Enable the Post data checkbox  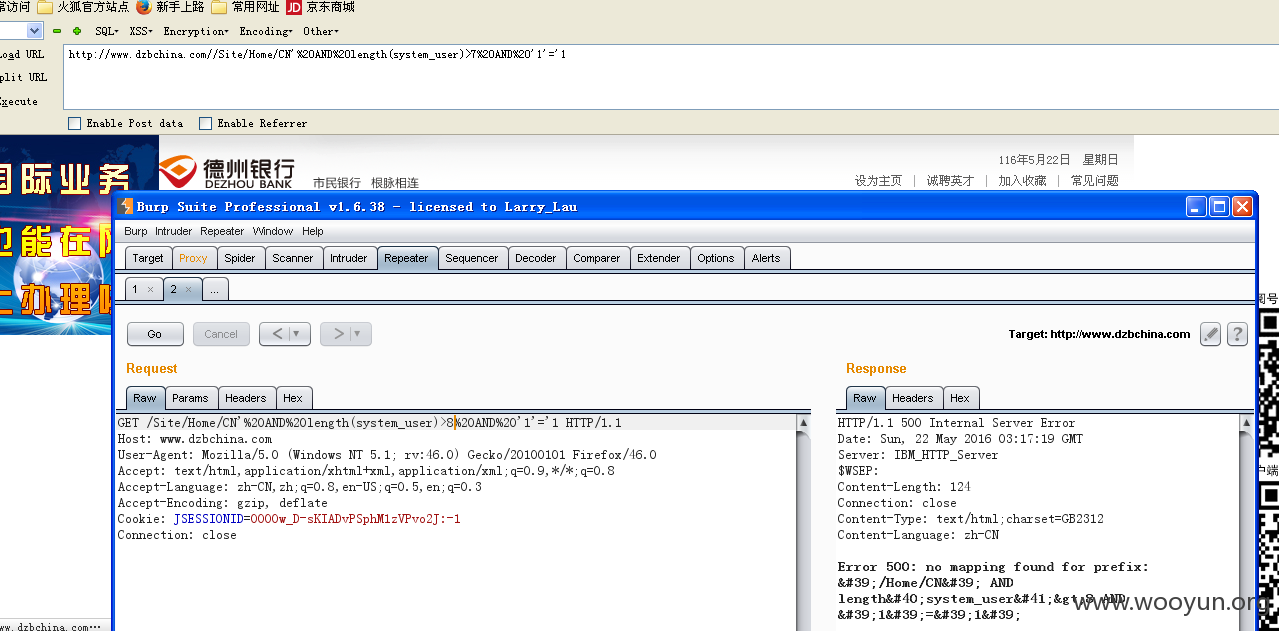tap(74, 123)
